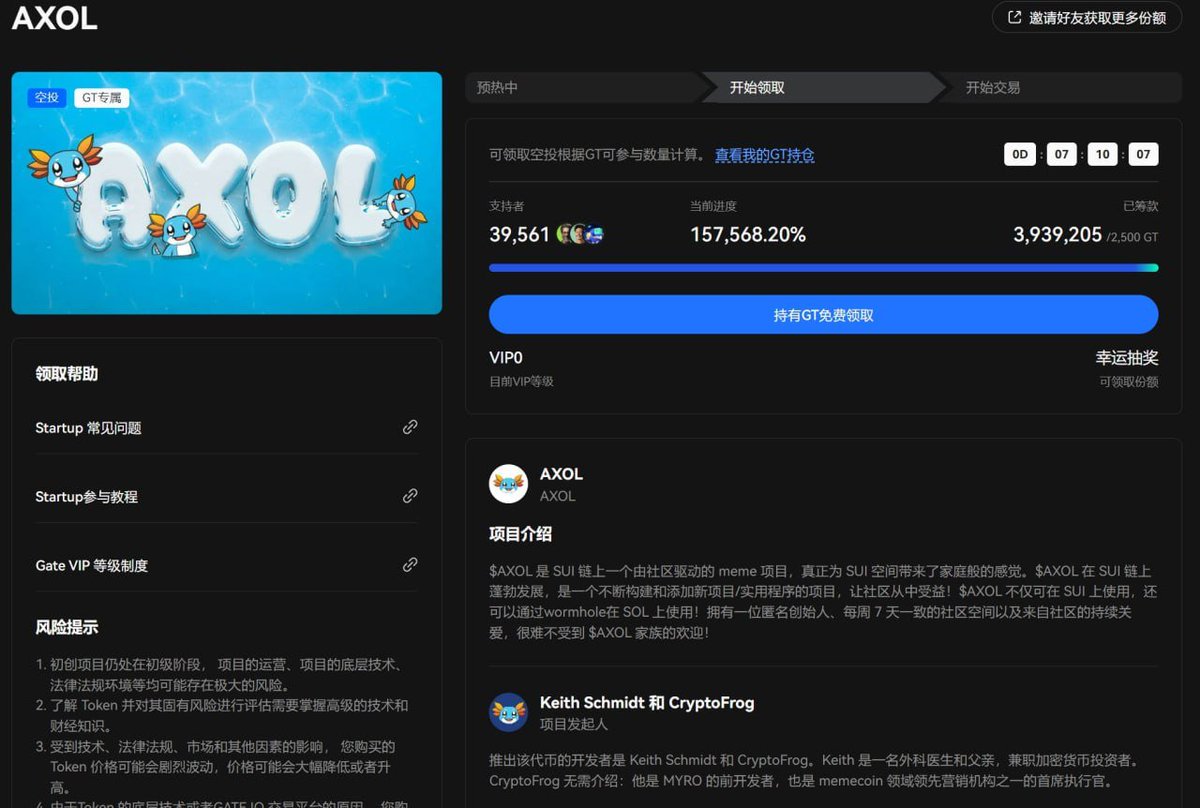
Task: Click the supporter count 39,561
Action: (x=519, y=235)
